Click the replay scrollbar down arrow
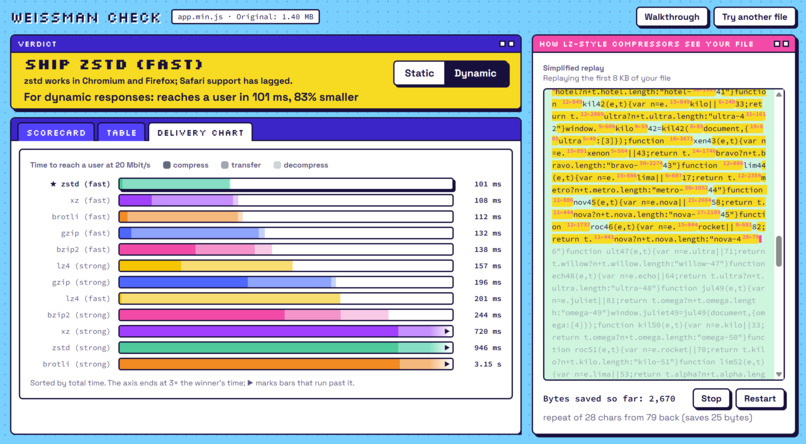 [779, 374]
